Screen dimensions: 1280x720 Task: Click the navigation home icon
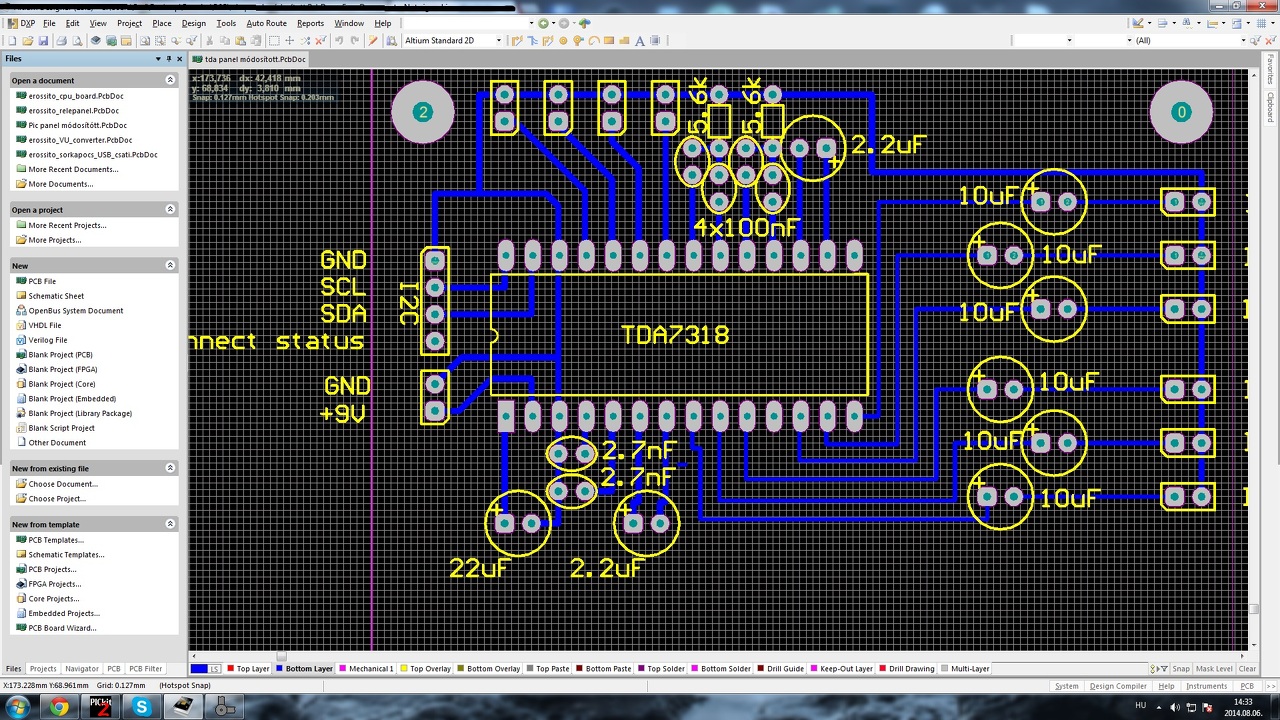point(585,23)
